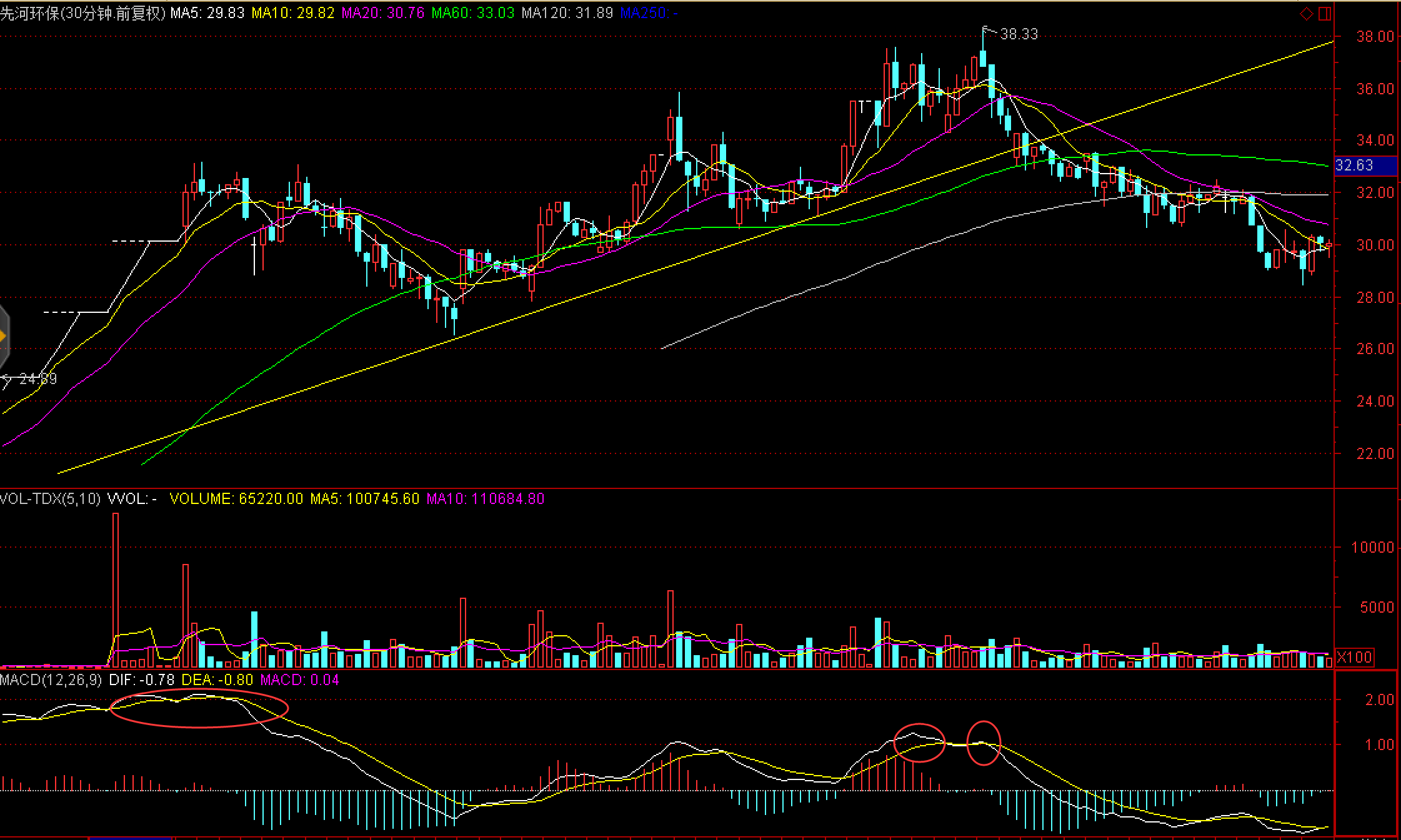This screenshot has width=1401, height=840.
Task: Click the 38.00 price axis label
Action: (x=1374, y=37)
